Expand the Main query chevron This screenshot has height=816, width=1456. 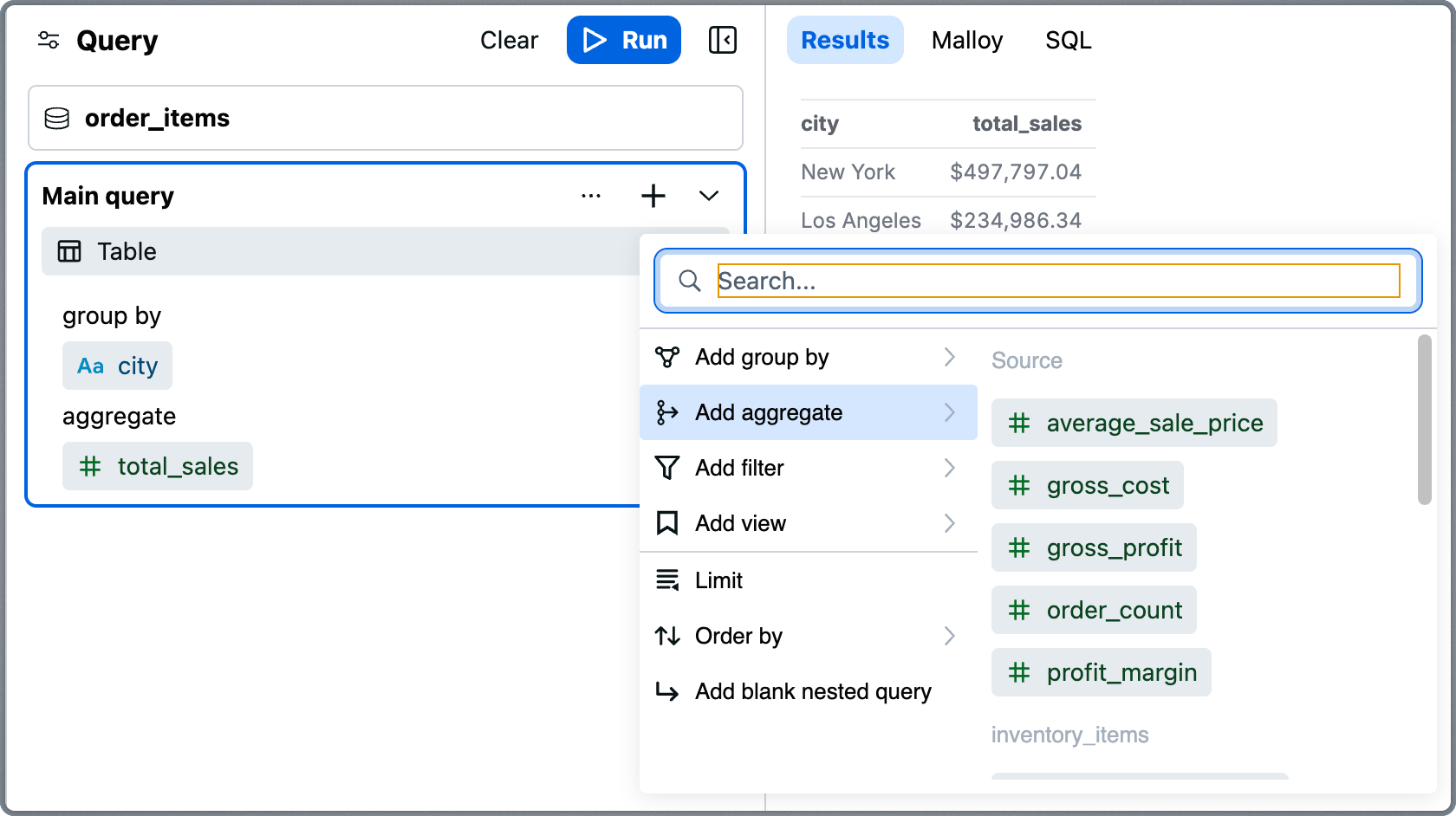pyautogui.click(x=709, y=196)
